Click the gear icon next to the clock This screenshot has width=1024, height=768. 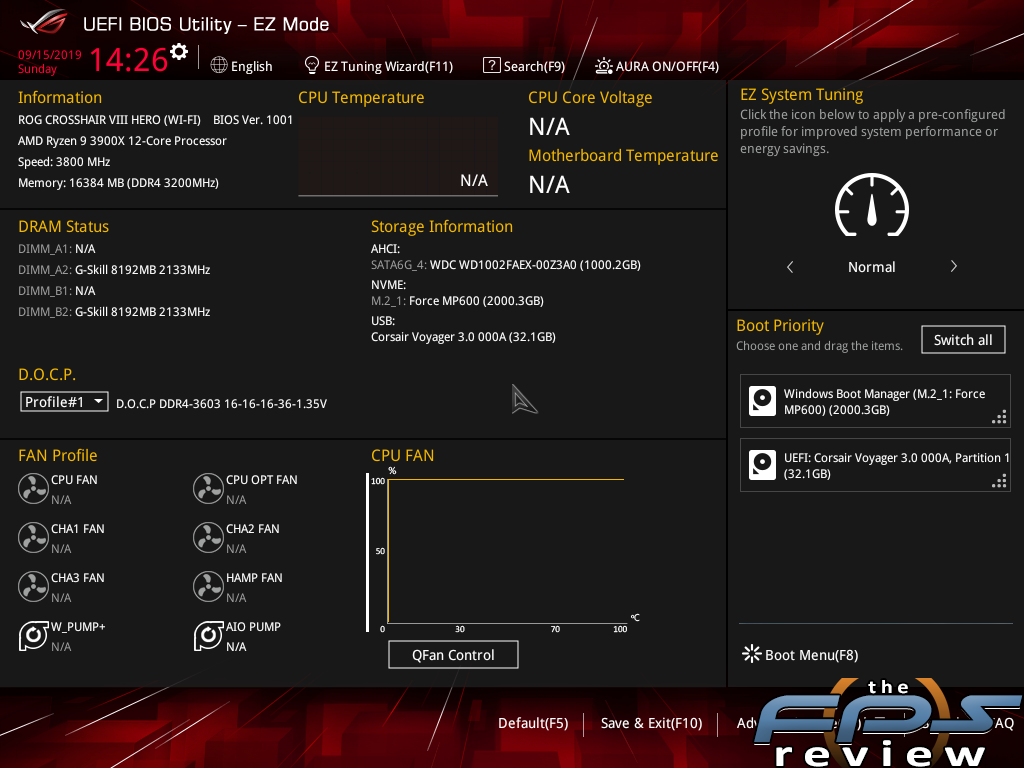point(179,52)
